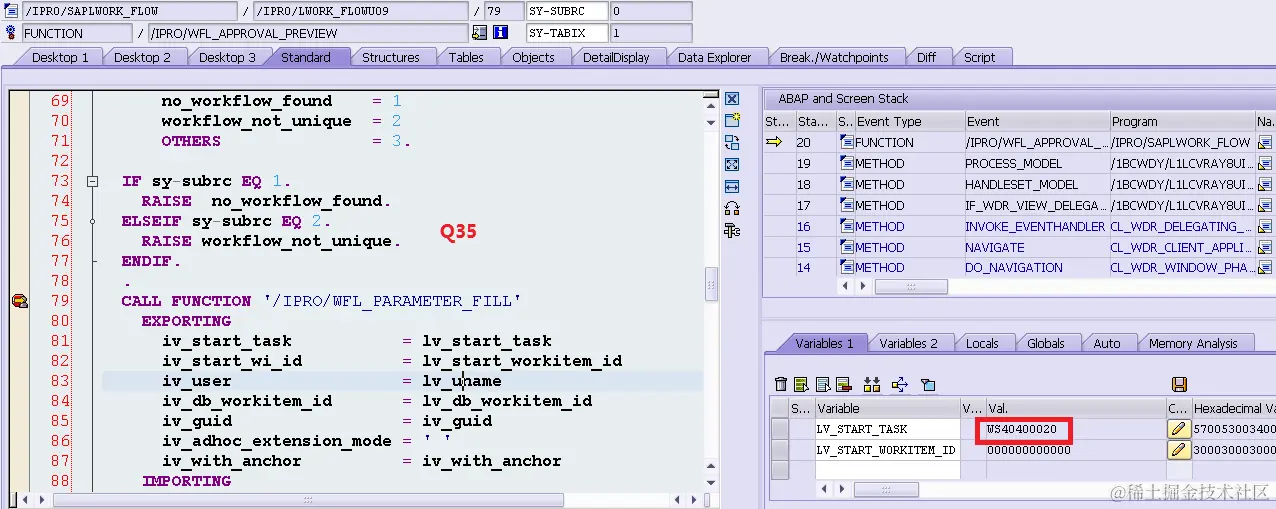The image size is (1276, 509).
Task: Click the code editor vertical scrollbar thumb
Action: 711,282
